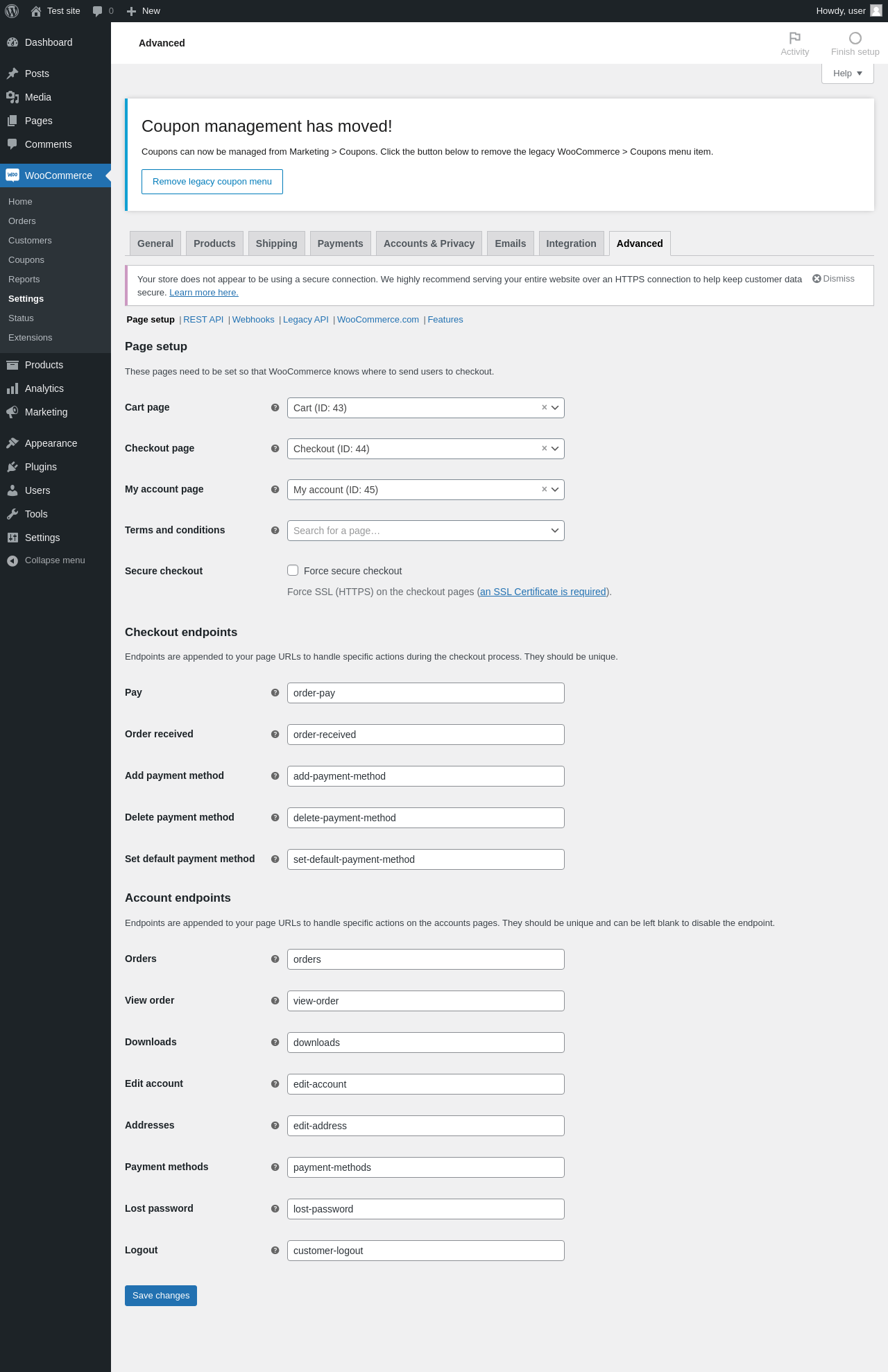Click help tooltip icon for Terms and conditions
The image size is (888, 1372).
coord(275,531)
